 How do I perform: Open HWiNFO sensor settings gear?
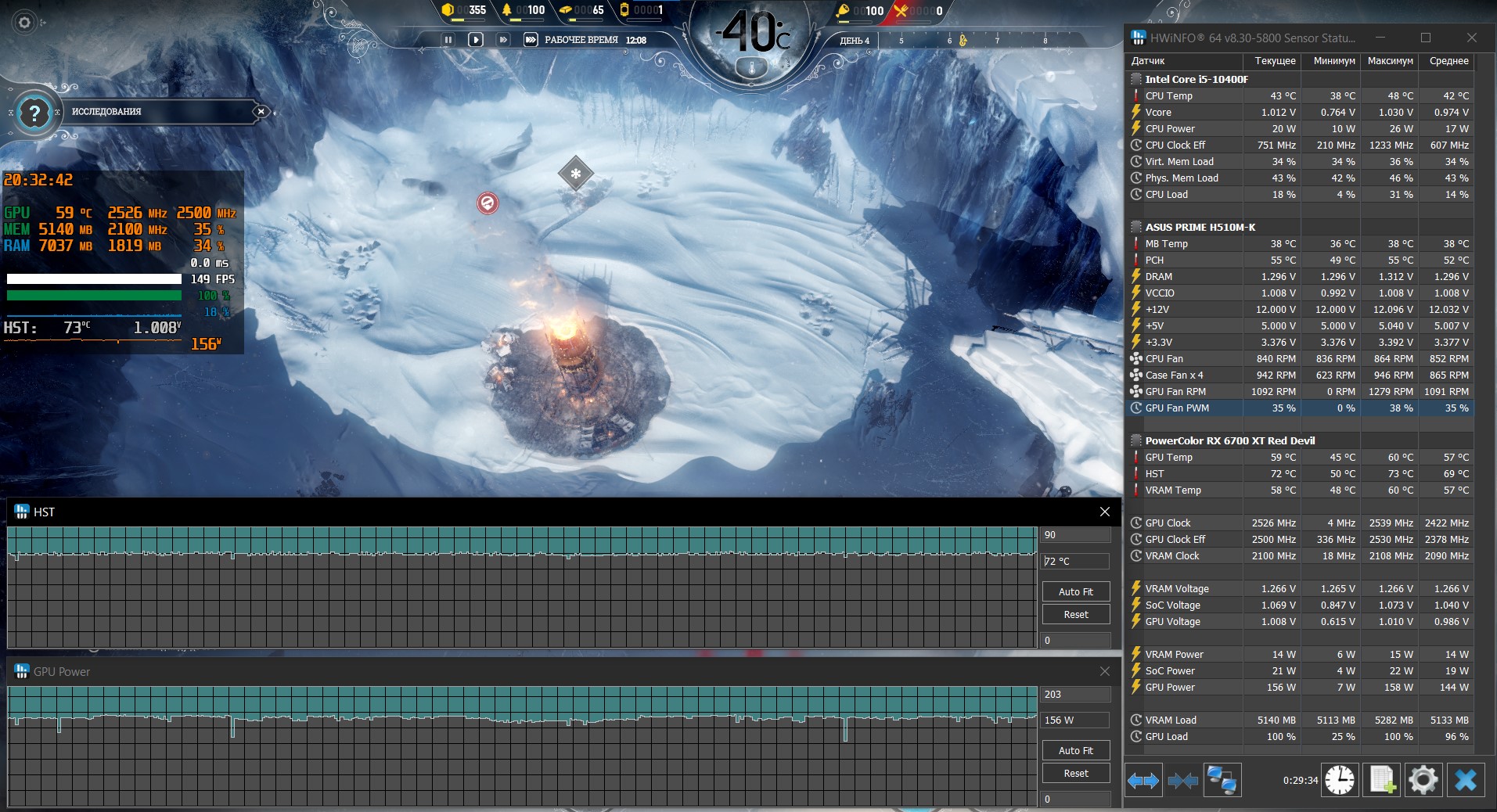pos(1423,780)
